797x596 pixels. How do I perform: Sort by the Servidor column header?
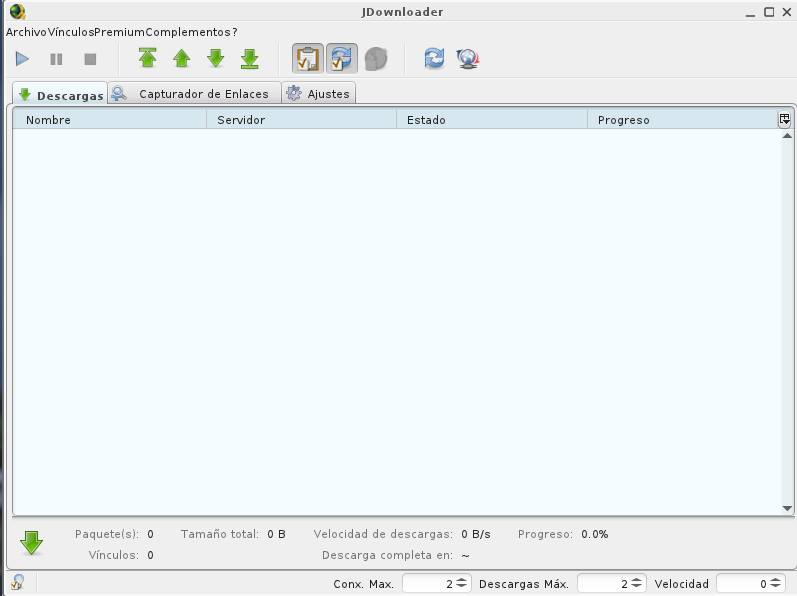[301, 120]
